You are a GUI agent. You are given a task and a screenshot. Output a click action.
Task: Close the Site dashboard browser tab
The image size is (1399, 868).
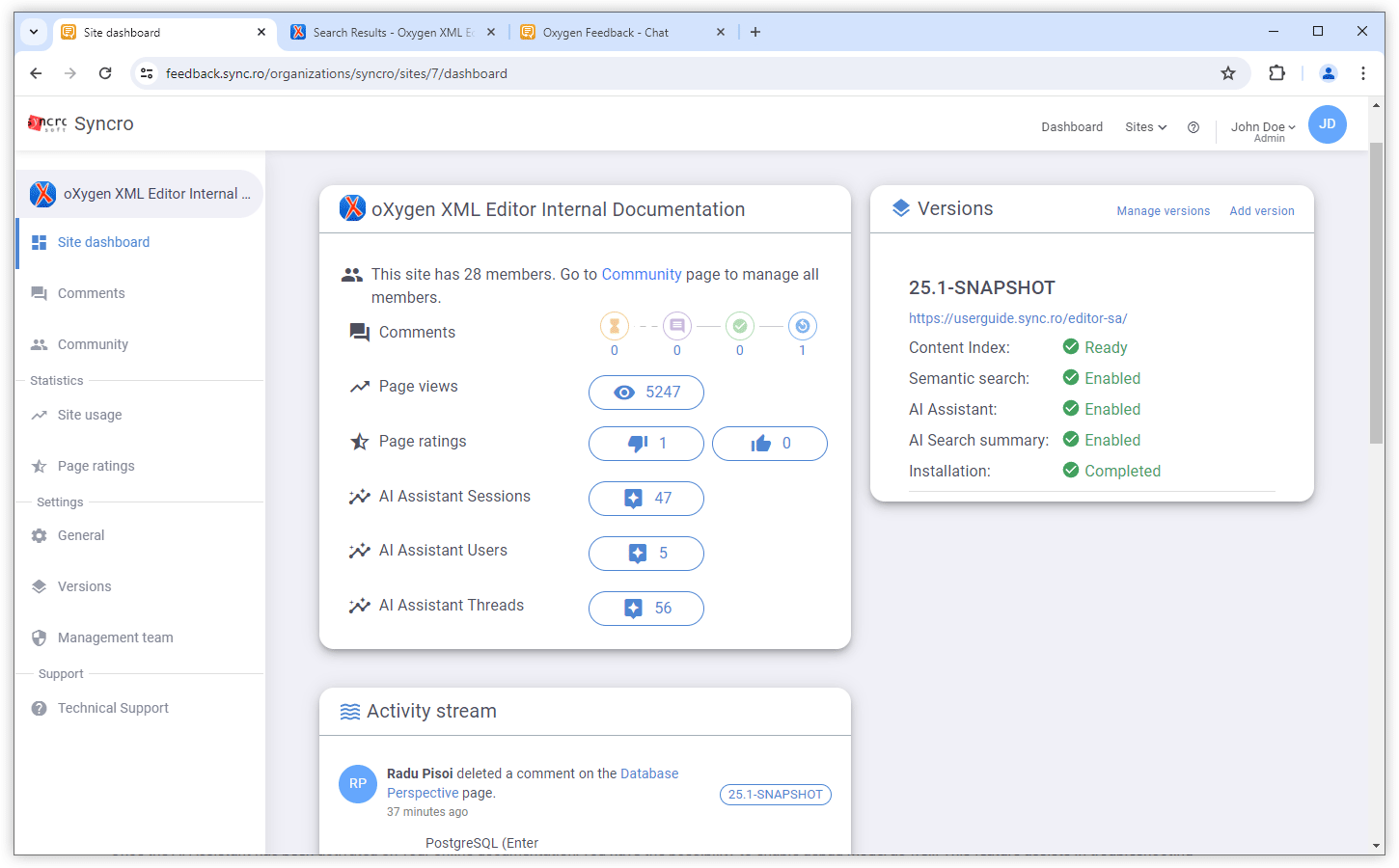coord(261,33)
